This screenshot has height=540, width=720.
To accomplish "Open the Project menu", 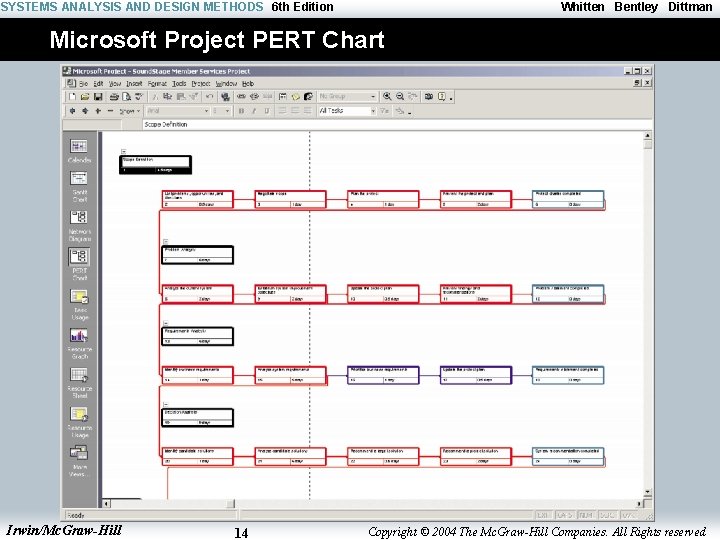I will click(x=201, y=84).
